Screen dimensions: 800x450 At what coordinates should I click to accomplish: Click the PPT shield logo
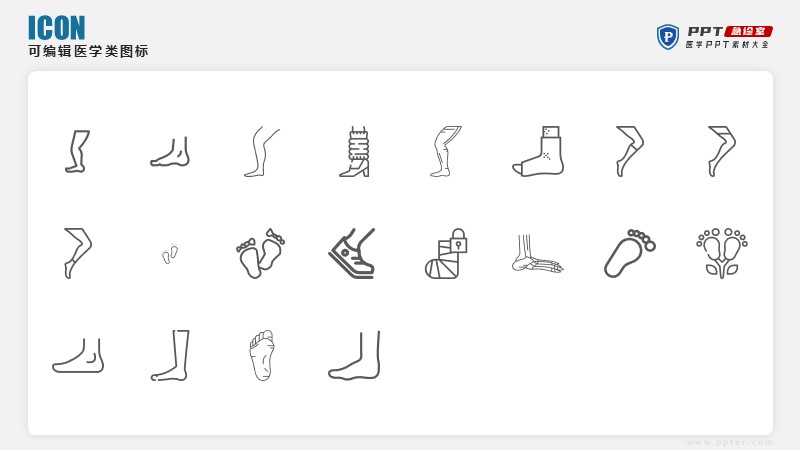click(x=667, y=37)
